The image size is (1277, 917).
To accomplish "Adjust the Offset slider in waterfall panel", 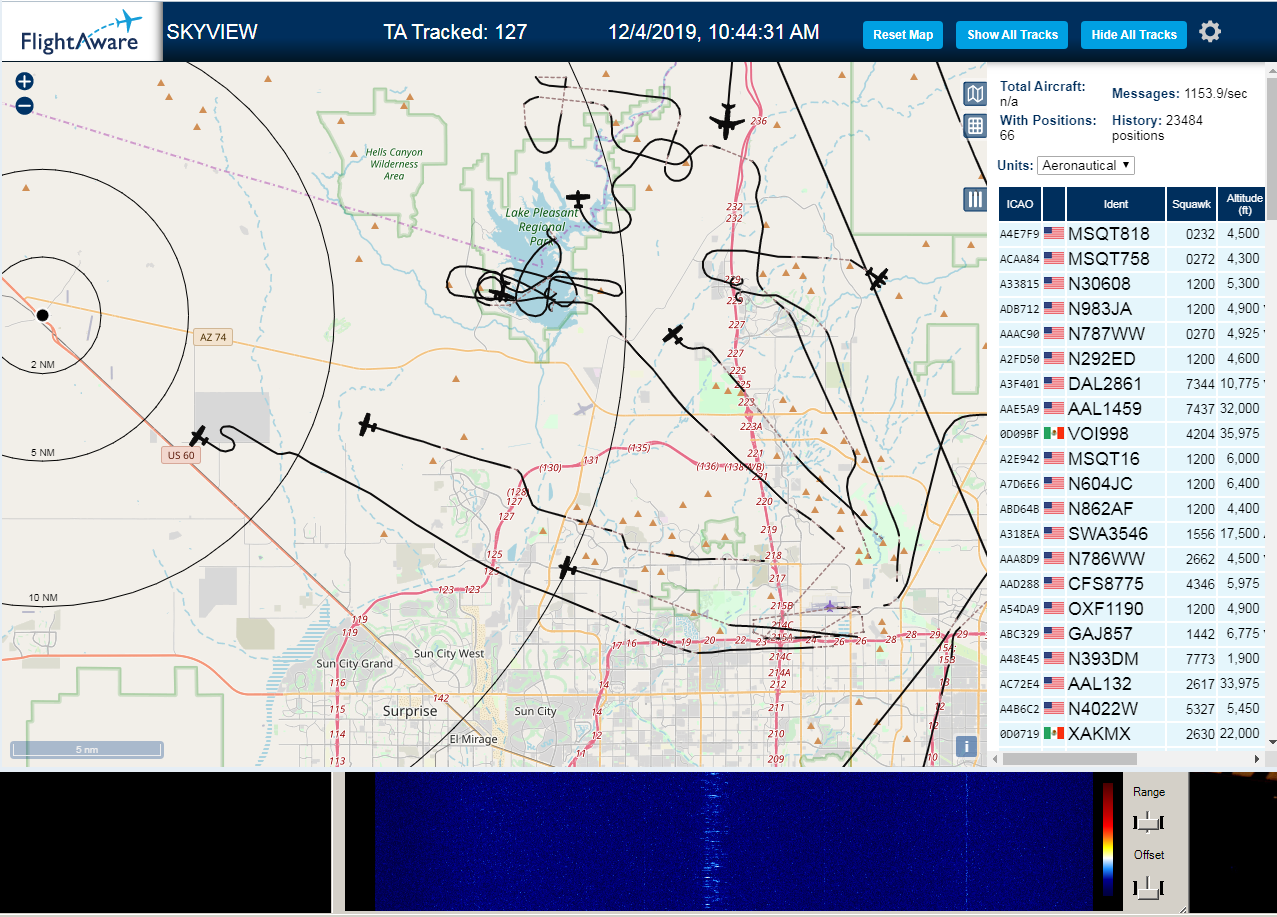I will click(1149, 886).
